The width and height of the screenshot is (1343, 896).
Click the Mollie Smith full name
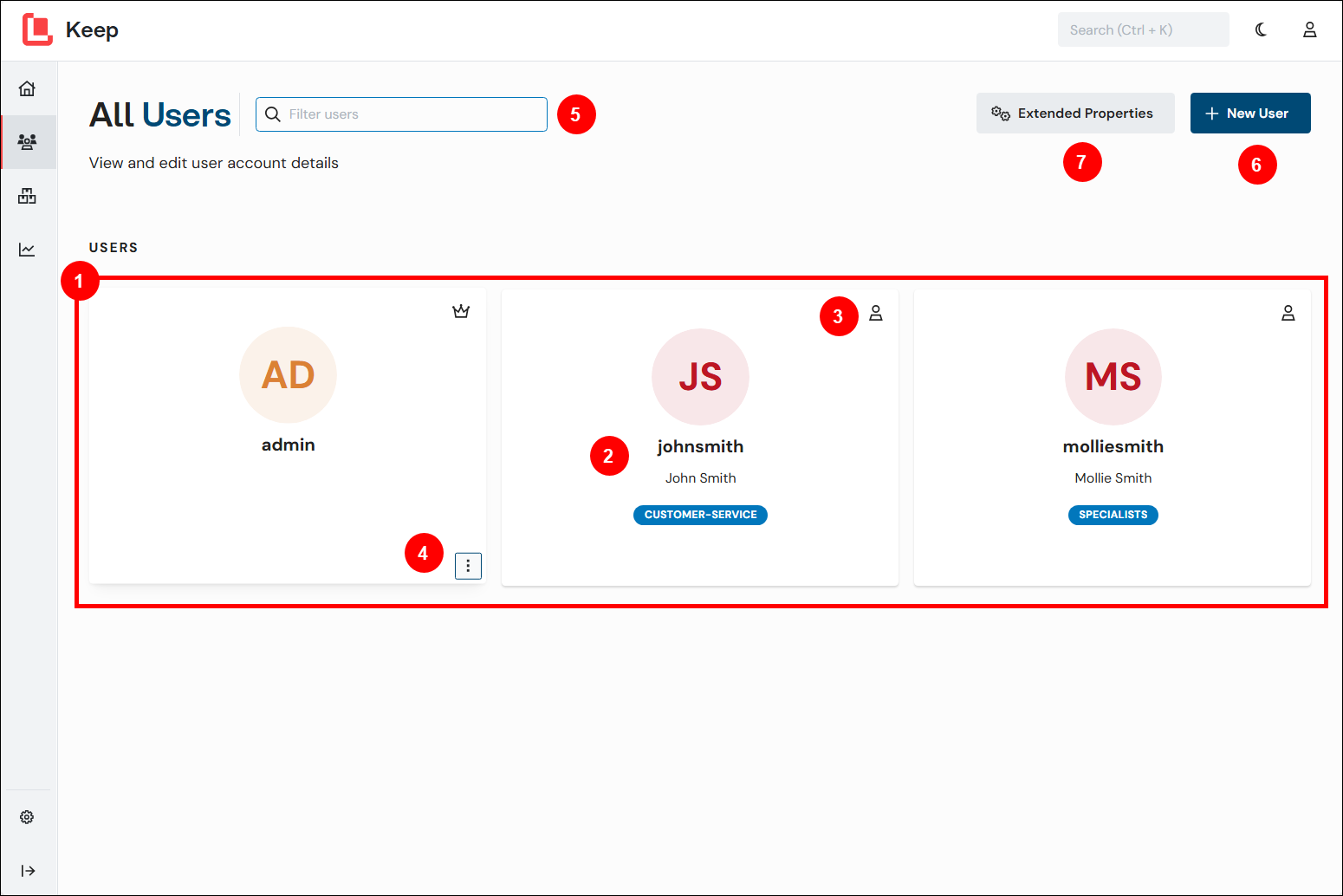1113,478
